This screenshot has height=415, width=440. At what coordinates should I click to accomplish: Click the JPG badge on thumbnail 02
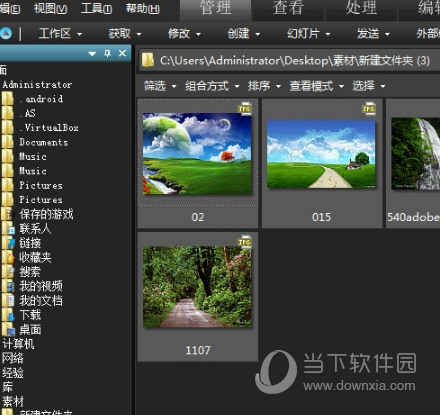point(245,109)
